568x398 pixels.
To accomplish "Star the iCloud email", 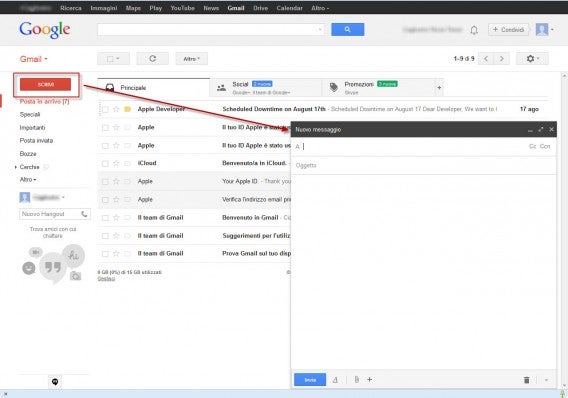I will (x=116, y=163).
